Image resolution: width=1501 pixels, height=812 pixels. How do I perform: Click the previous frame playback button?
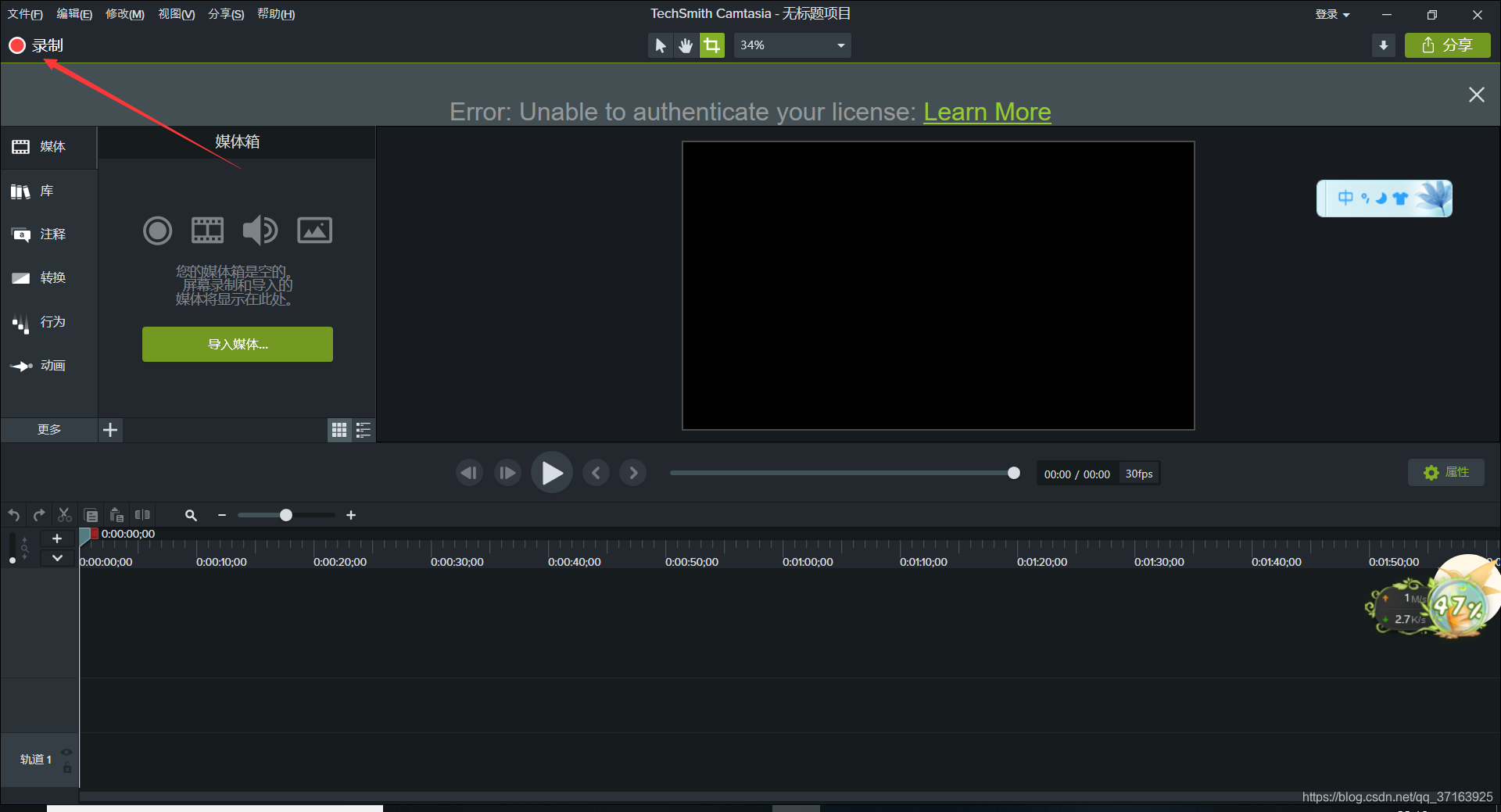pos(469,473)
